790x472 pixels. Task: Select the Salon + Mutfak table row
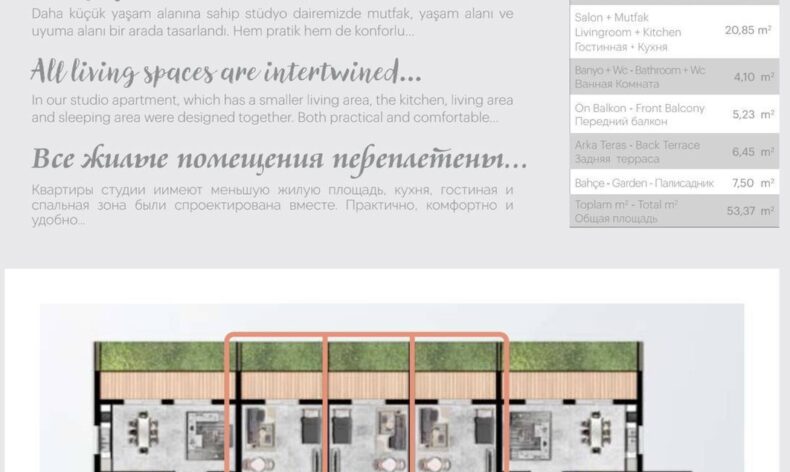click(674, 32)
